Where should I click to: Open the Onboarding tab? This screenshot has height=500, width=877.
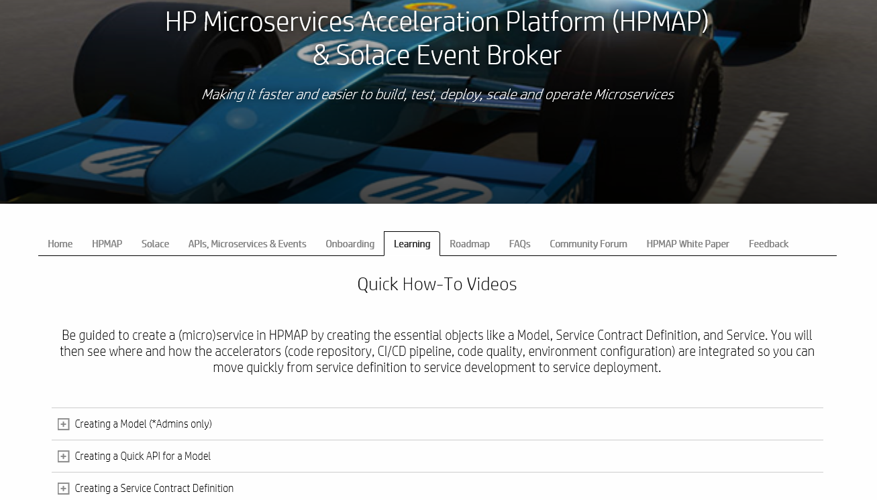350,244
